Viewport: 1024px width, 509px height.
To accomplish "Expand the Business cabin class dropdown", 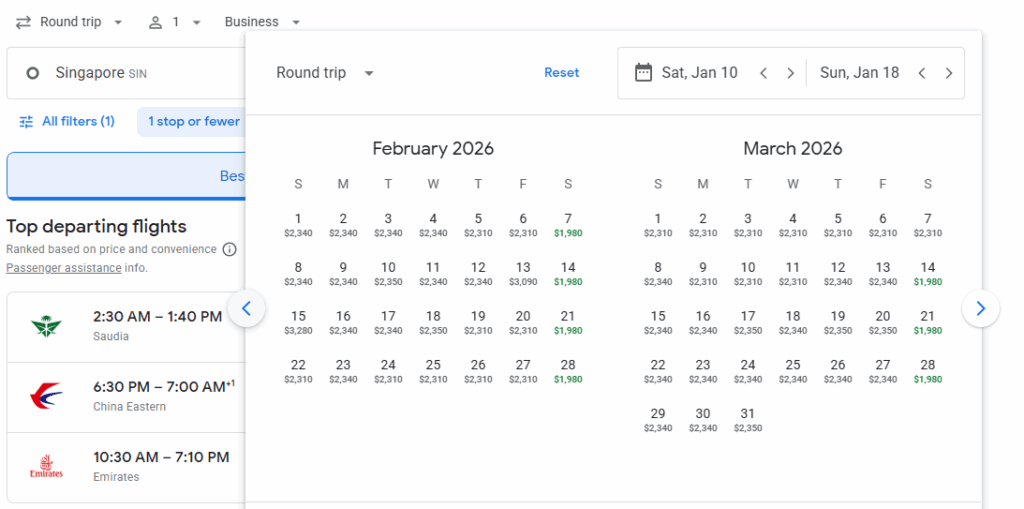I will click(262, 22).
